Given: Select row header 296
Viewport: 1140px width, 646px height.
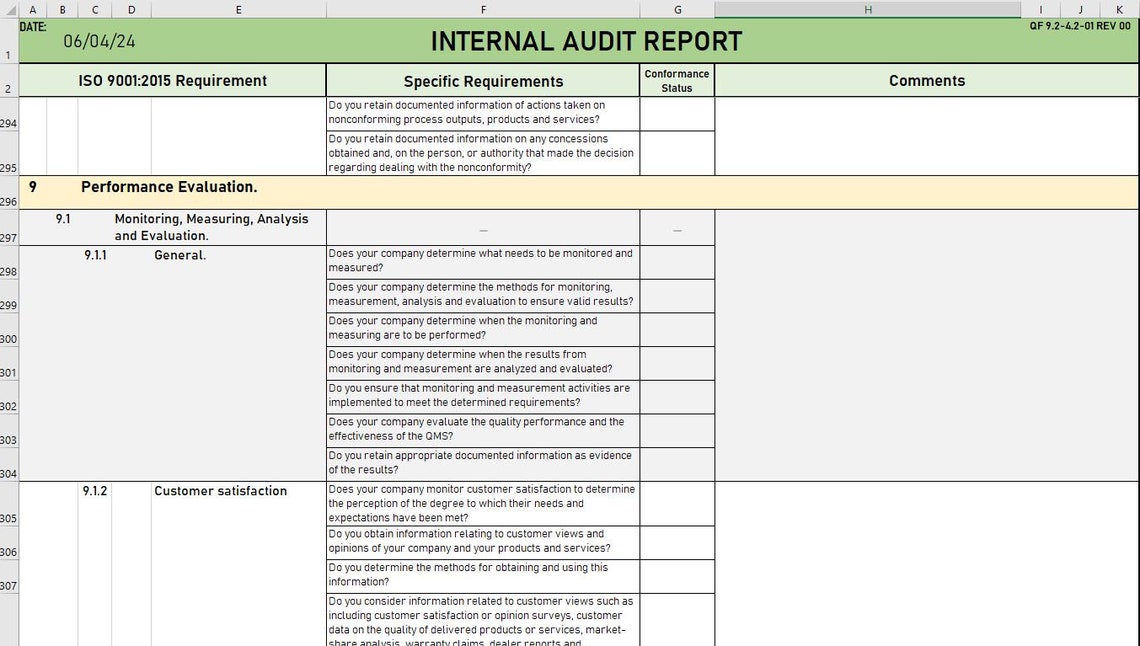Looking at the screenshot, I should [9, 196].
